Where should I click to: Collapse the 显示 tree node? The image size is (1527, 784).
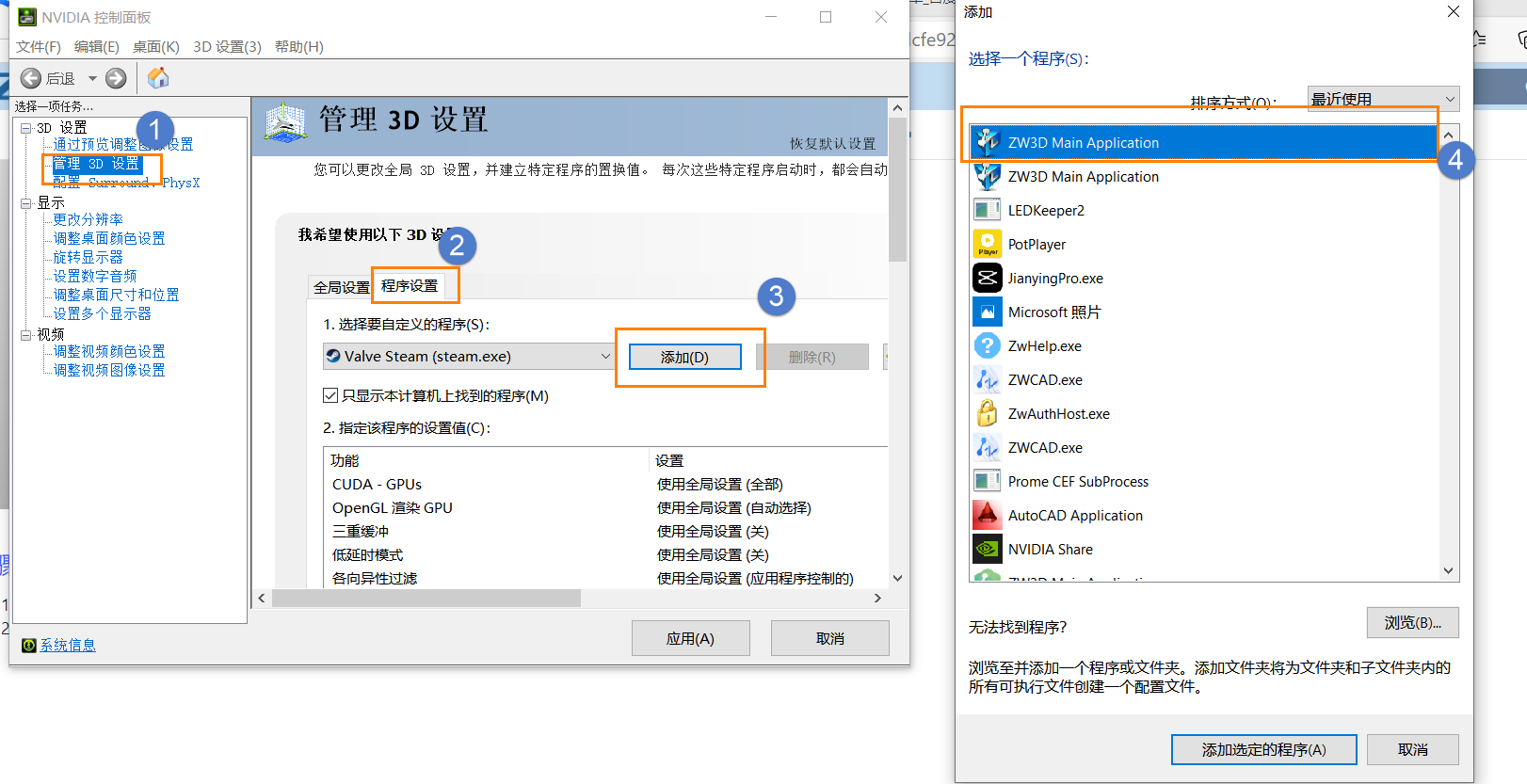[x=26, y=203]
